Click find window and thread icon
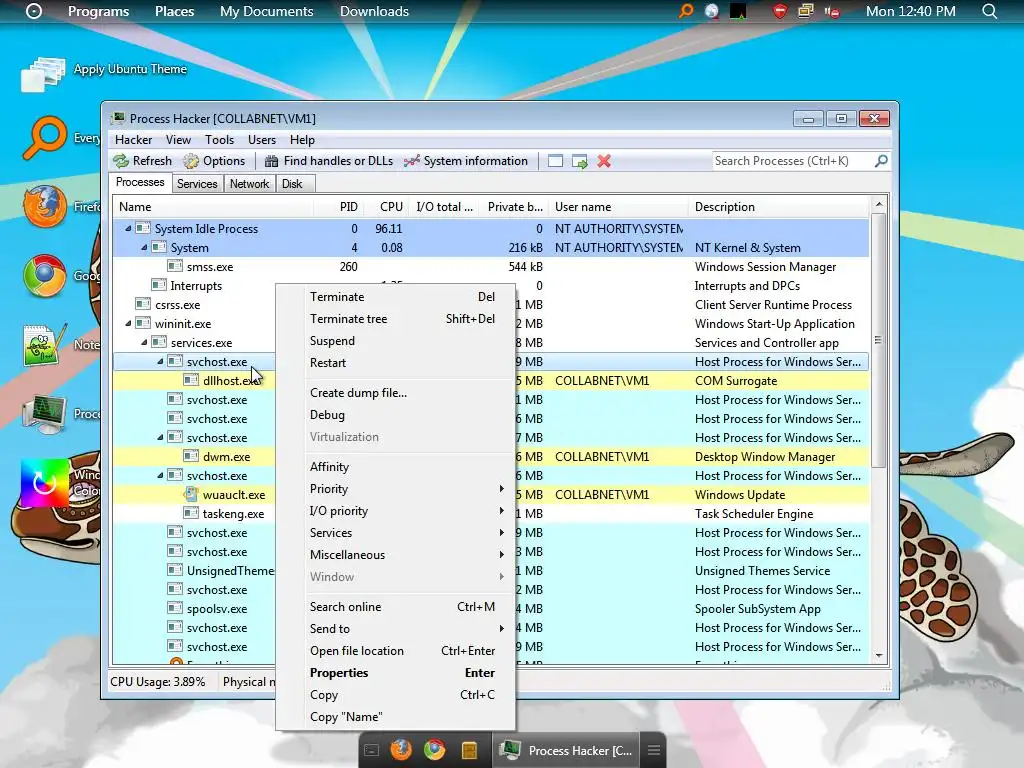The width and height of the screenshot is (1024, 768). (580, 161)
